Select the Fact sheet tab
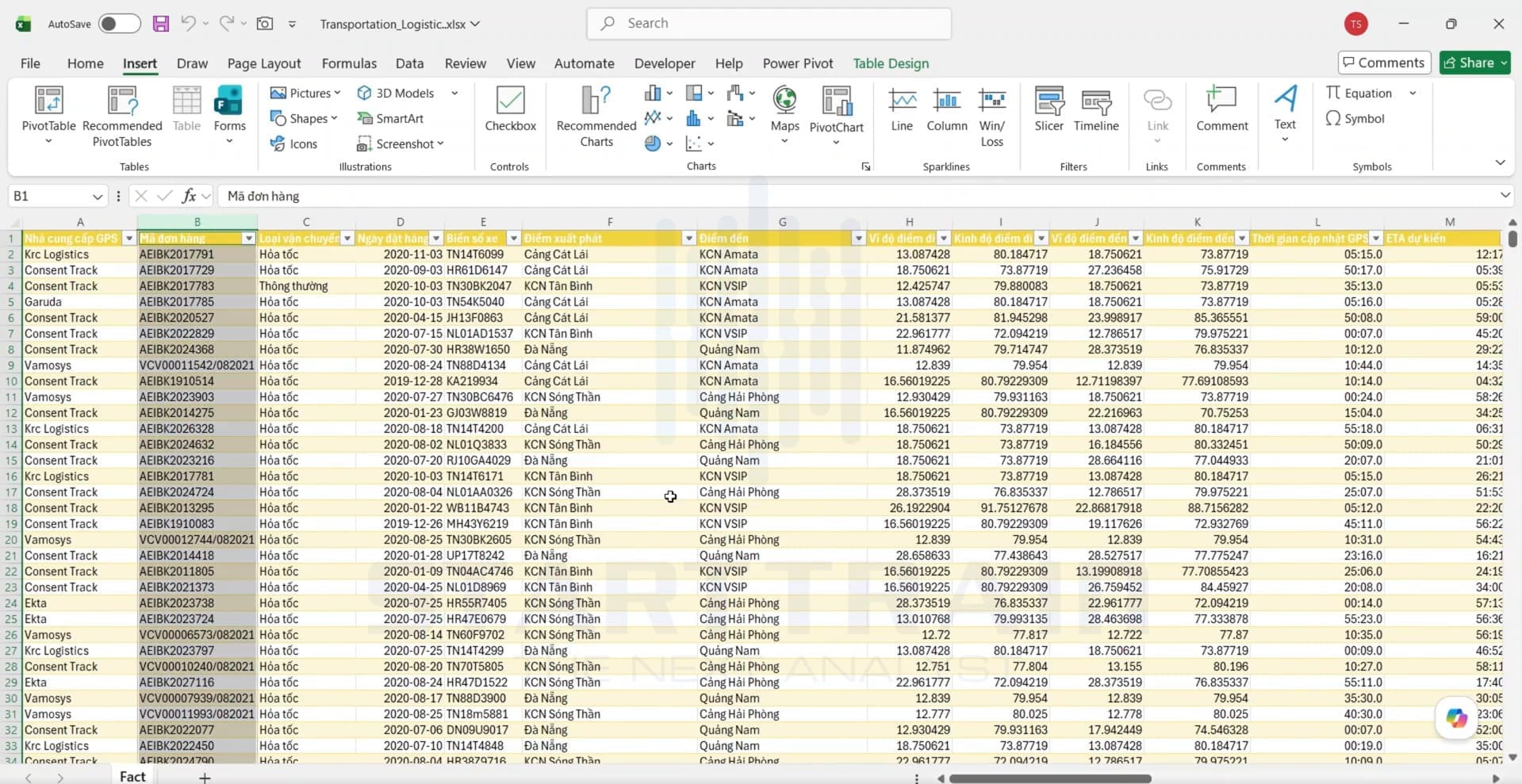 pos(132,776)
